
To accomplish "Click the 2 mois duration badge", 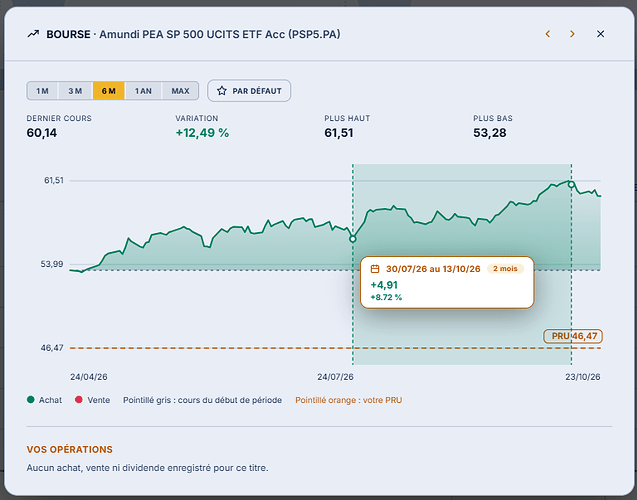I will pos(505,268).
